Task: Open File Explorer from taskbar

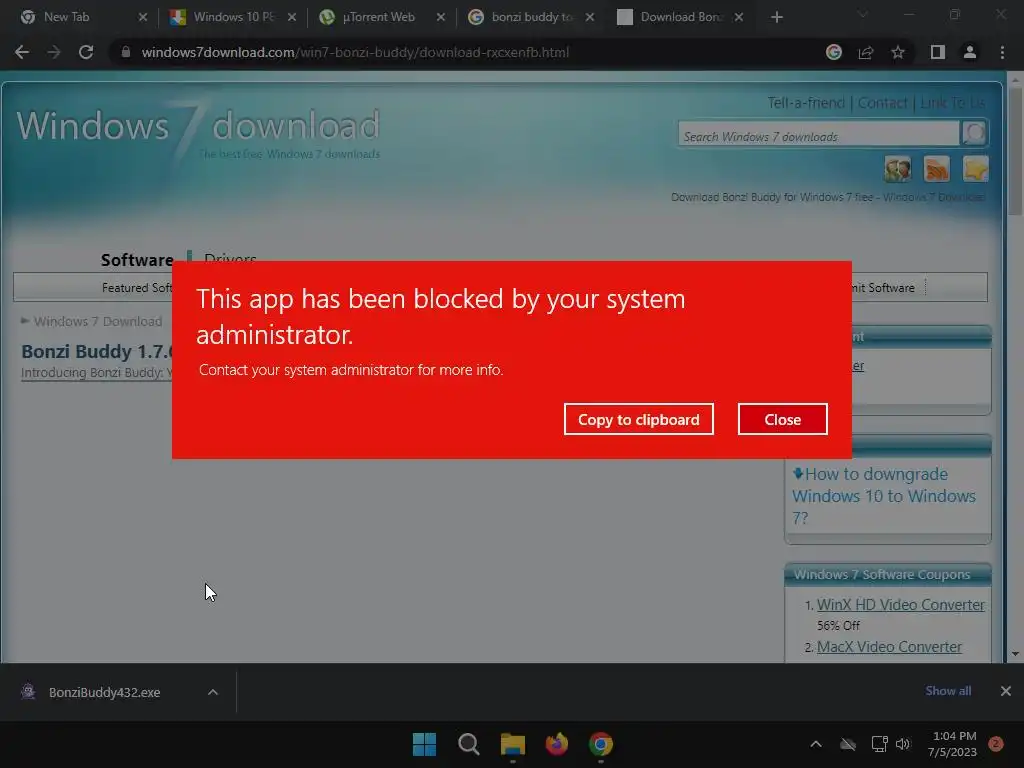Action: pos(513,744)
